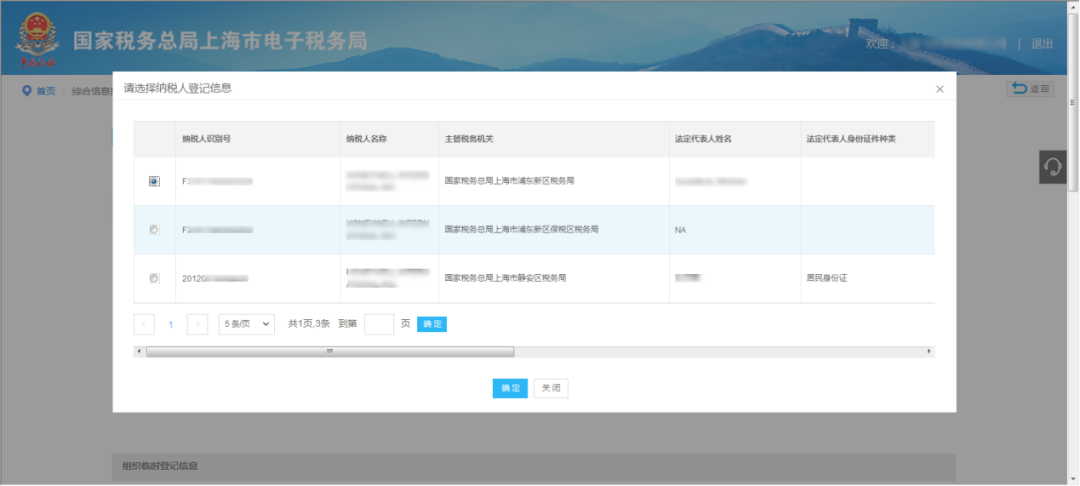Click left arrow of horizontal scrollbar
1080x486 pixels.
[x=139, y=351]
